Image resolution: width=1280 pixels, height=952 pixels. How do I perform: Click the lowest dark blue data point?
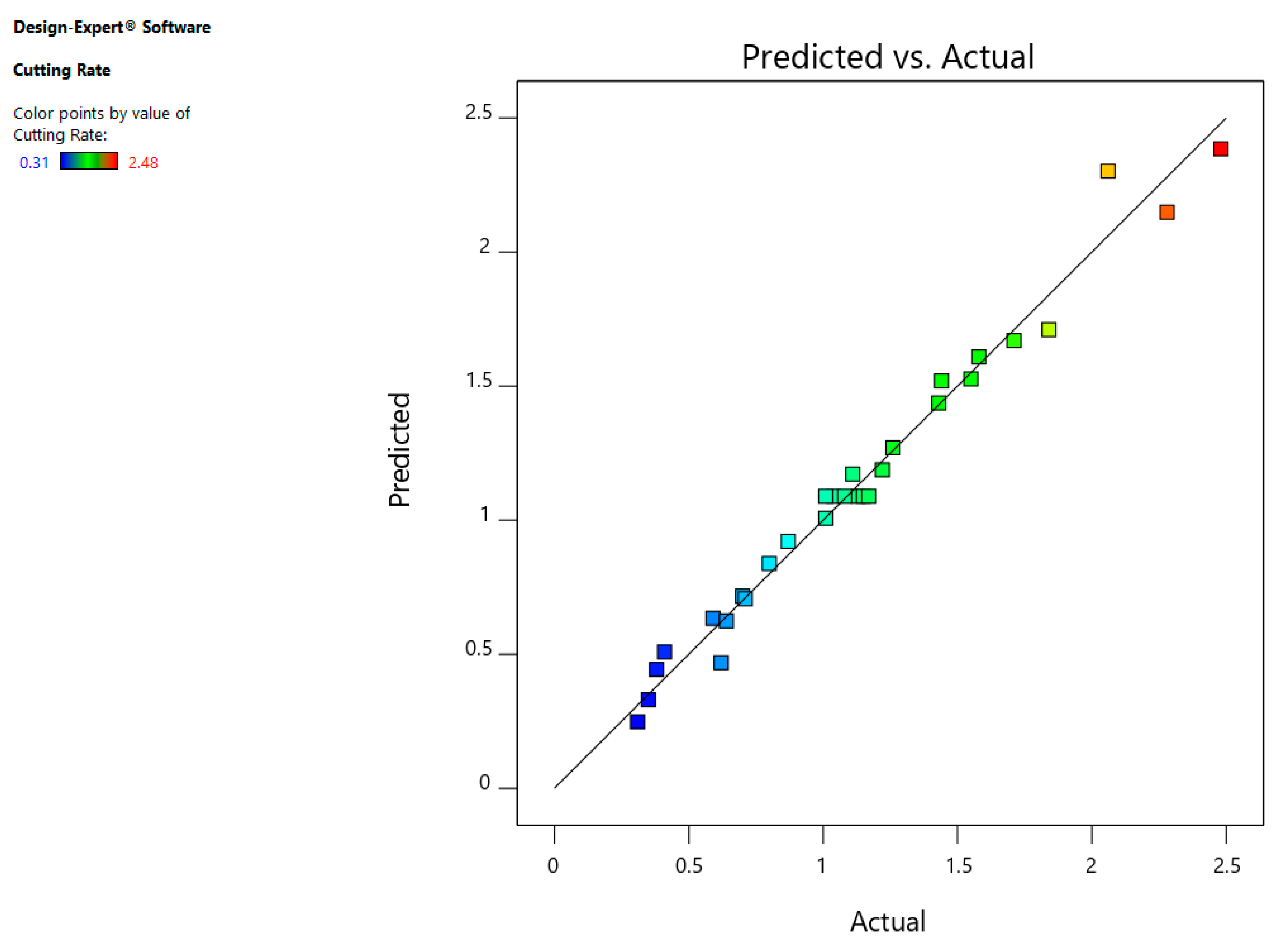[x=637, y=721]
